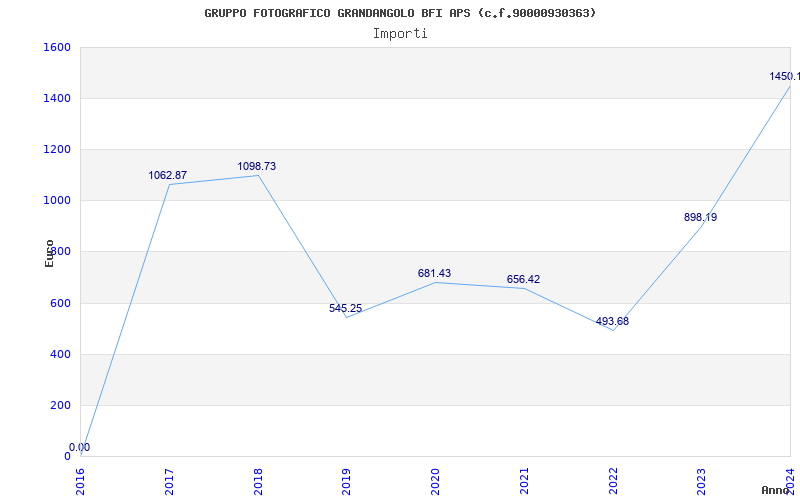Viewport: 800px width, 500px height.
Task: Click the 656.42 data label
Action: (523, 280)
